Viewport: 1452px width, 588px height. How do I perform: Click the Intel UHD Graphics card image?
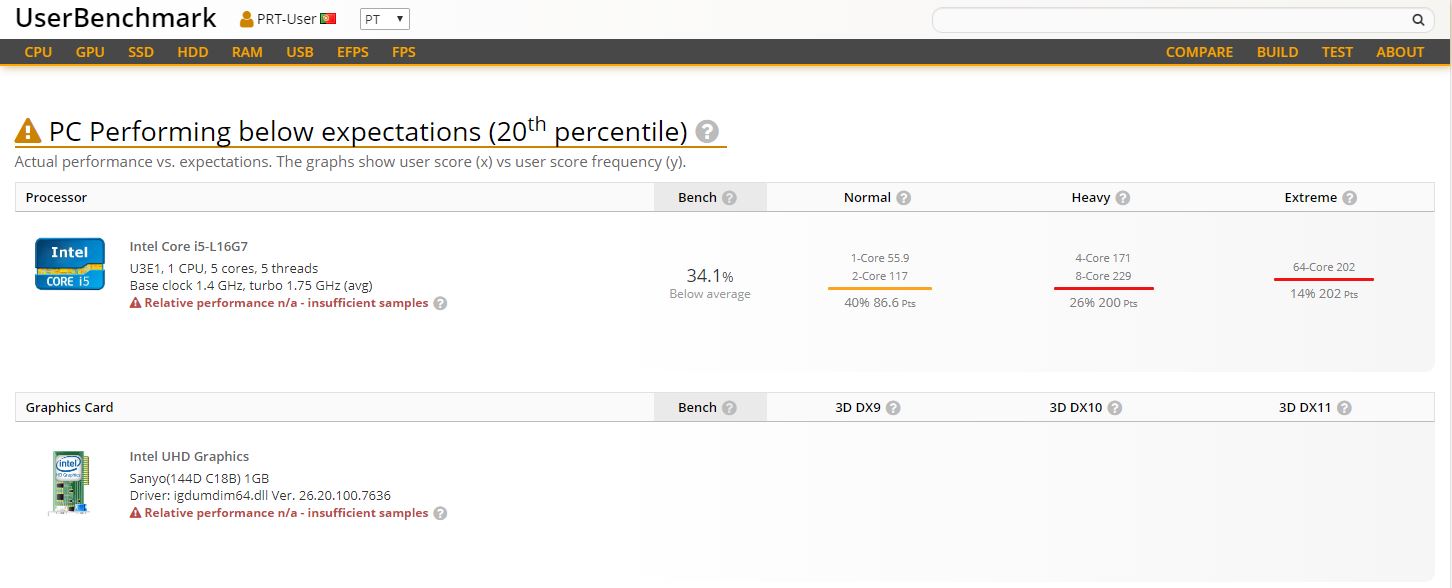click(69, 483)
